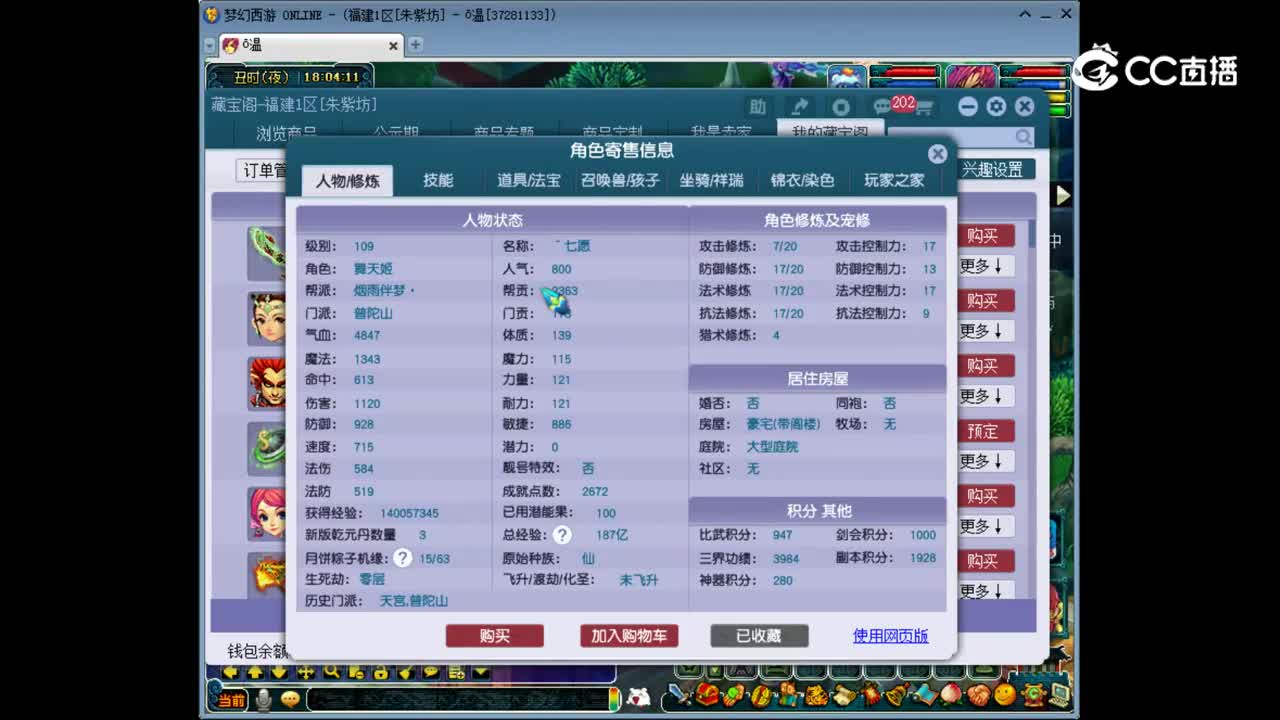The height and width of the screenshot is (720, 1280).
Task: Switch to the 道具/法宝 tab
Action: (x=529, y=180)
